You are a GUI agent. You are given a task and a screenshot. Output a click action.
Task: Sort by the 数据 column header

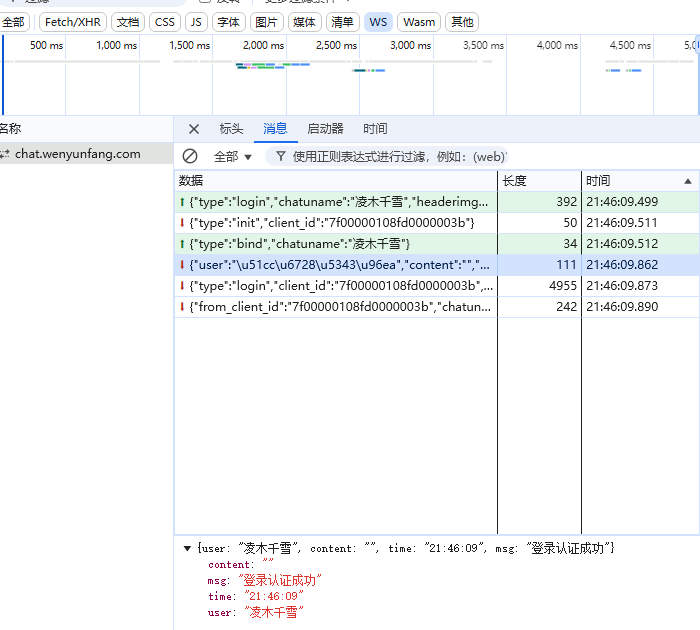pyautogui.click(x=336, y=181)
